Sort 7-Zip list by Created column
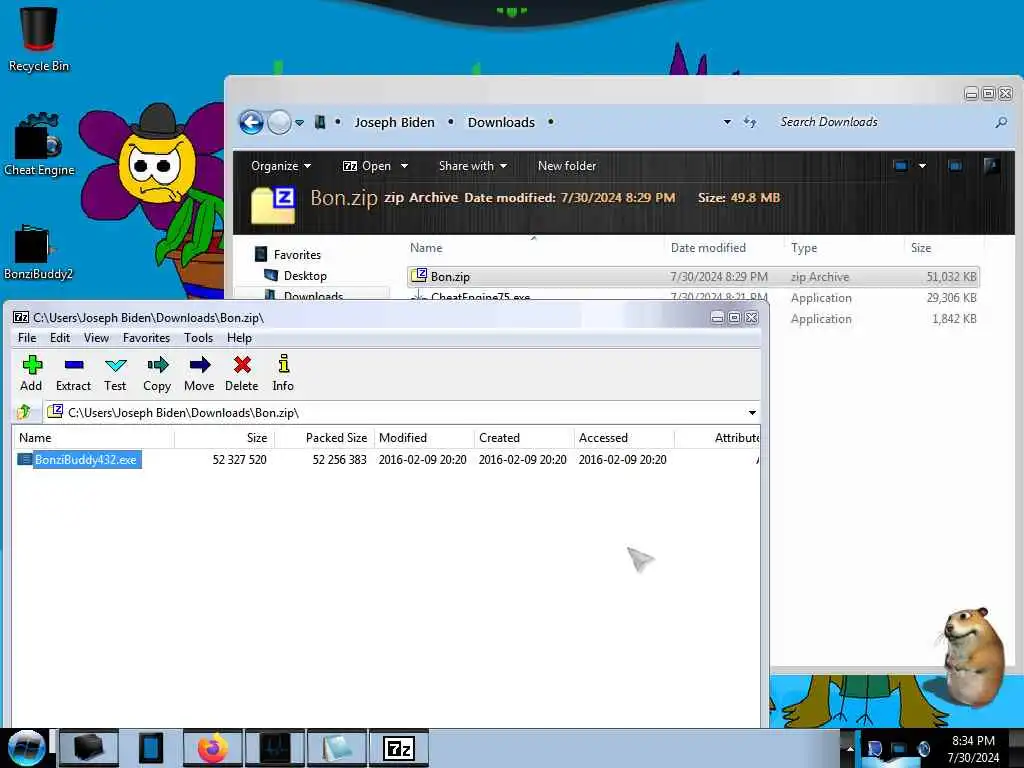The image size is (1024, 768). pos(524,438)
